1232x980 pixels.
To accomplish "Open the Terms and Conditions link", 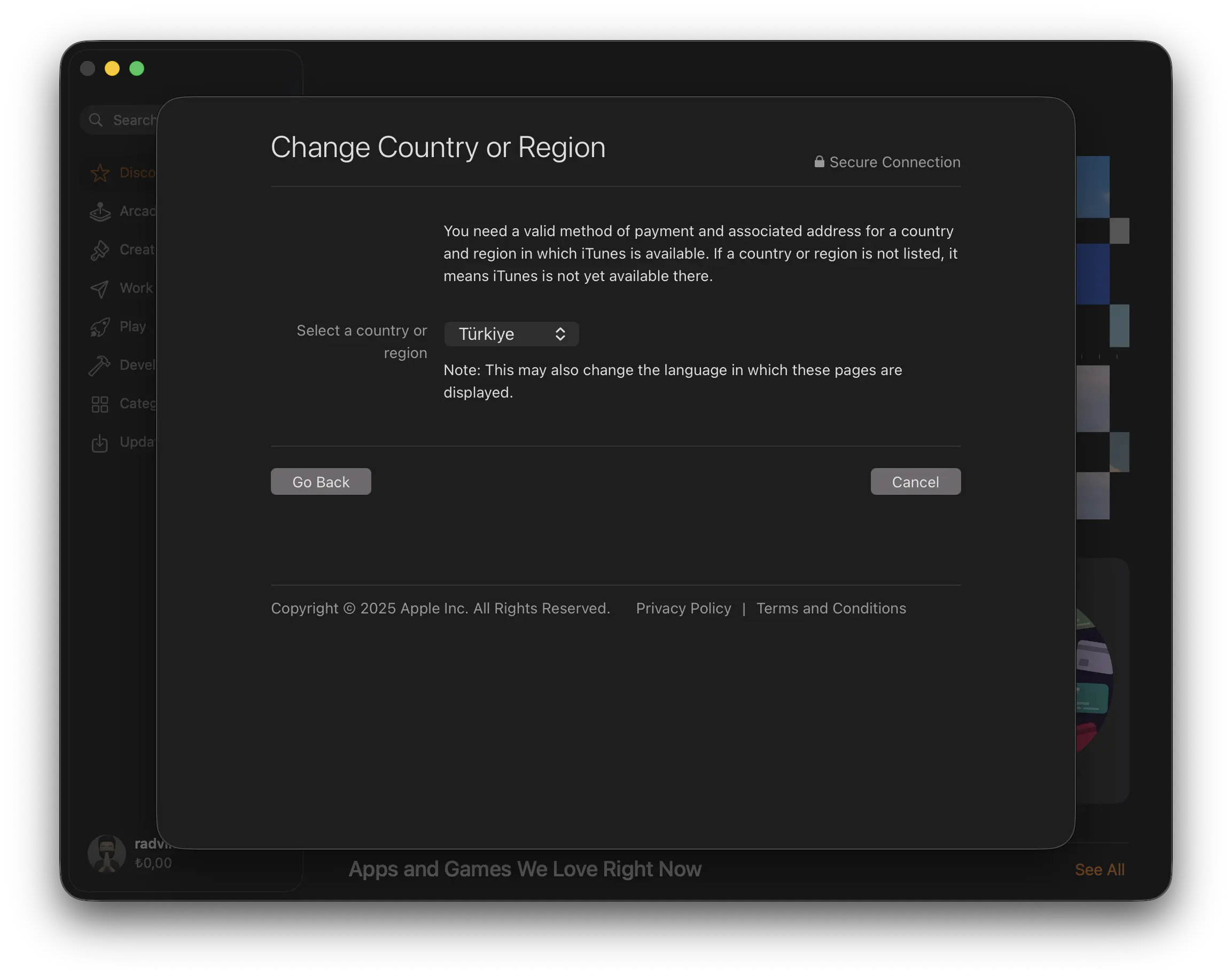I will pos(831,608).
